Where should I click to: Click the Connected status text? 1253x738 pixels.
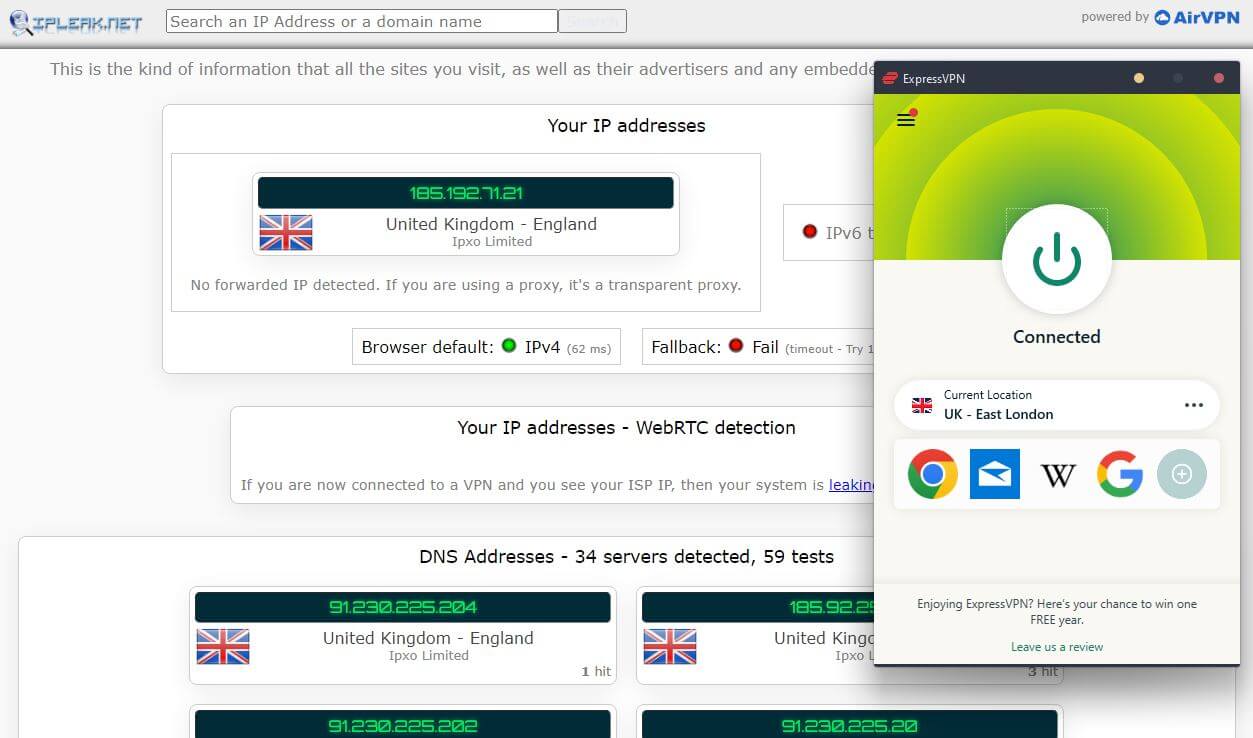pyautogui.click(x=1056, y=337)
